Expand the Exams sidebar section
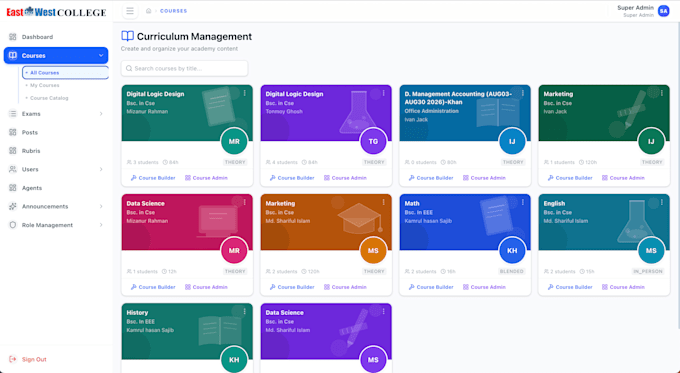This screenshot has width=680, height=373. [101, 114]
